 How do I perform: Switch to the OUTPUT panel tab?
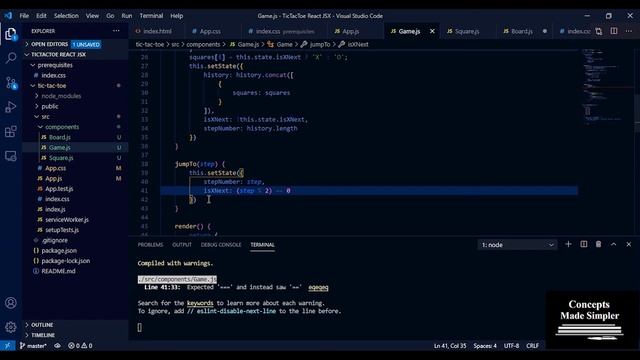coord(182,245)
